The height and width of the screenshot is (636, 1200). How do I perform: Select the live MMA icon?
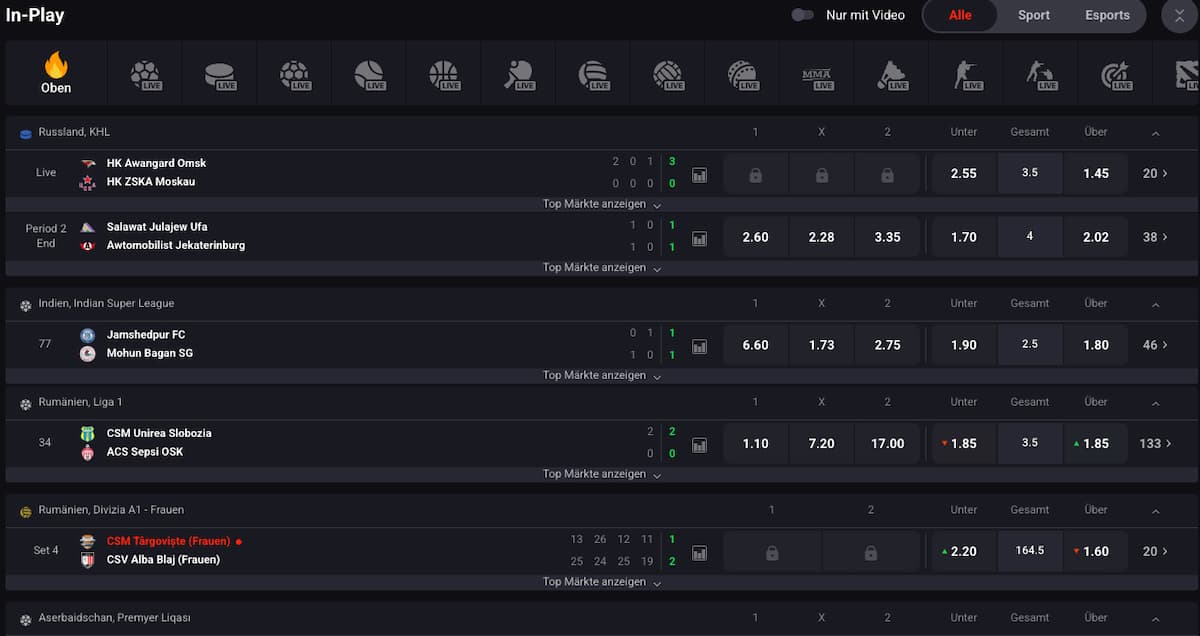coord(817,75)
